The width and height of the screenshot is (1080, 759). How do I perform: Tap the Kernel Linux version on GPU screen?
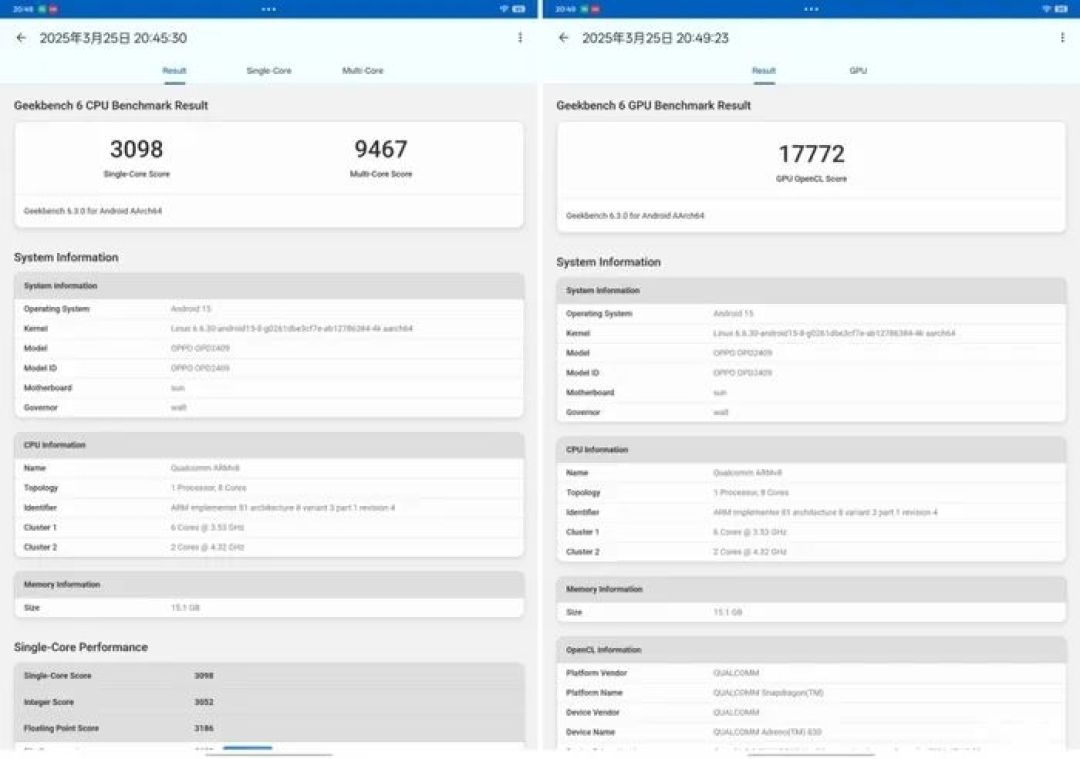pyautogui.click(x=834, y=333)
